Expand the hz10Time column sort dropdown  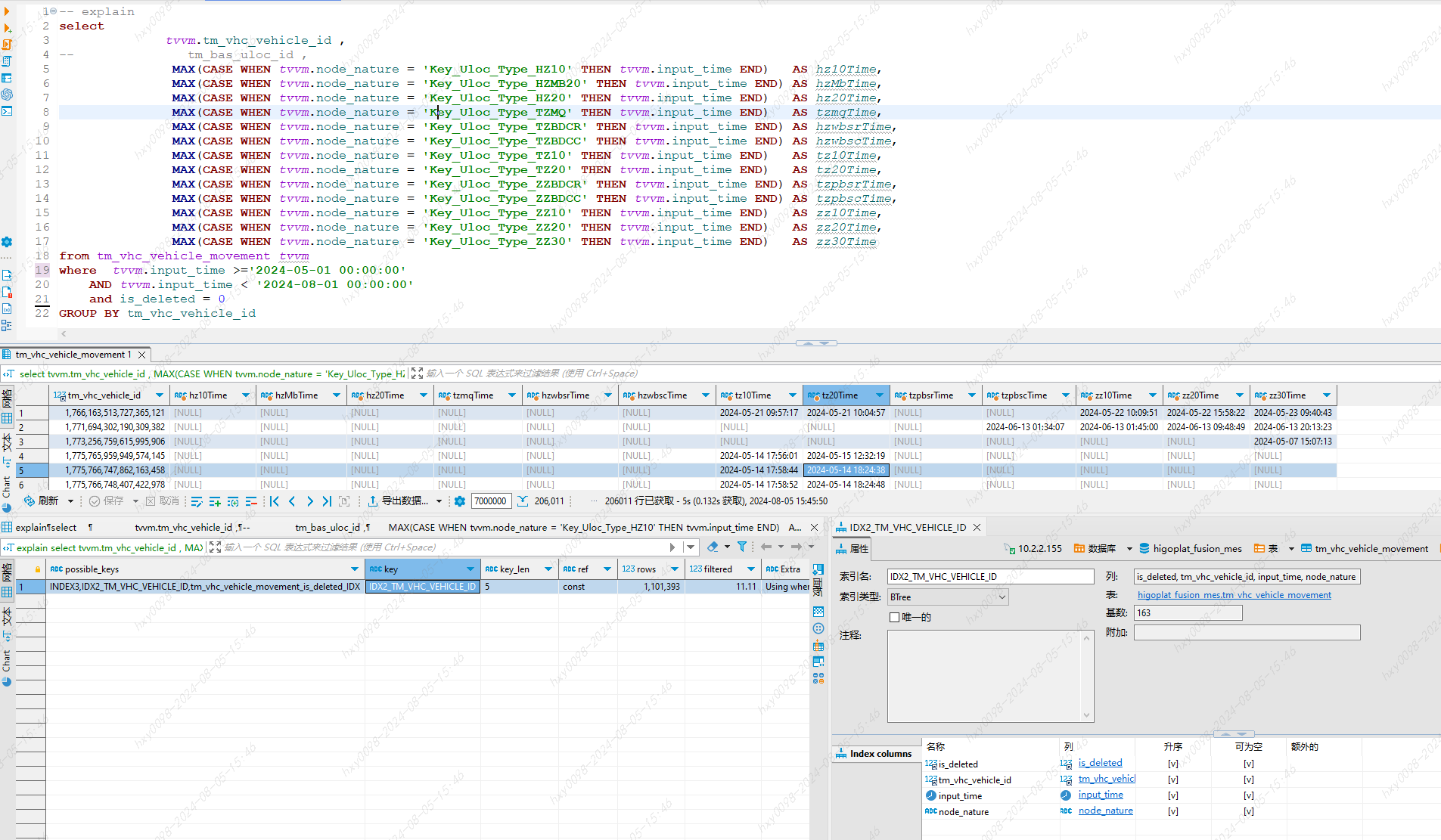click(245, 395)
